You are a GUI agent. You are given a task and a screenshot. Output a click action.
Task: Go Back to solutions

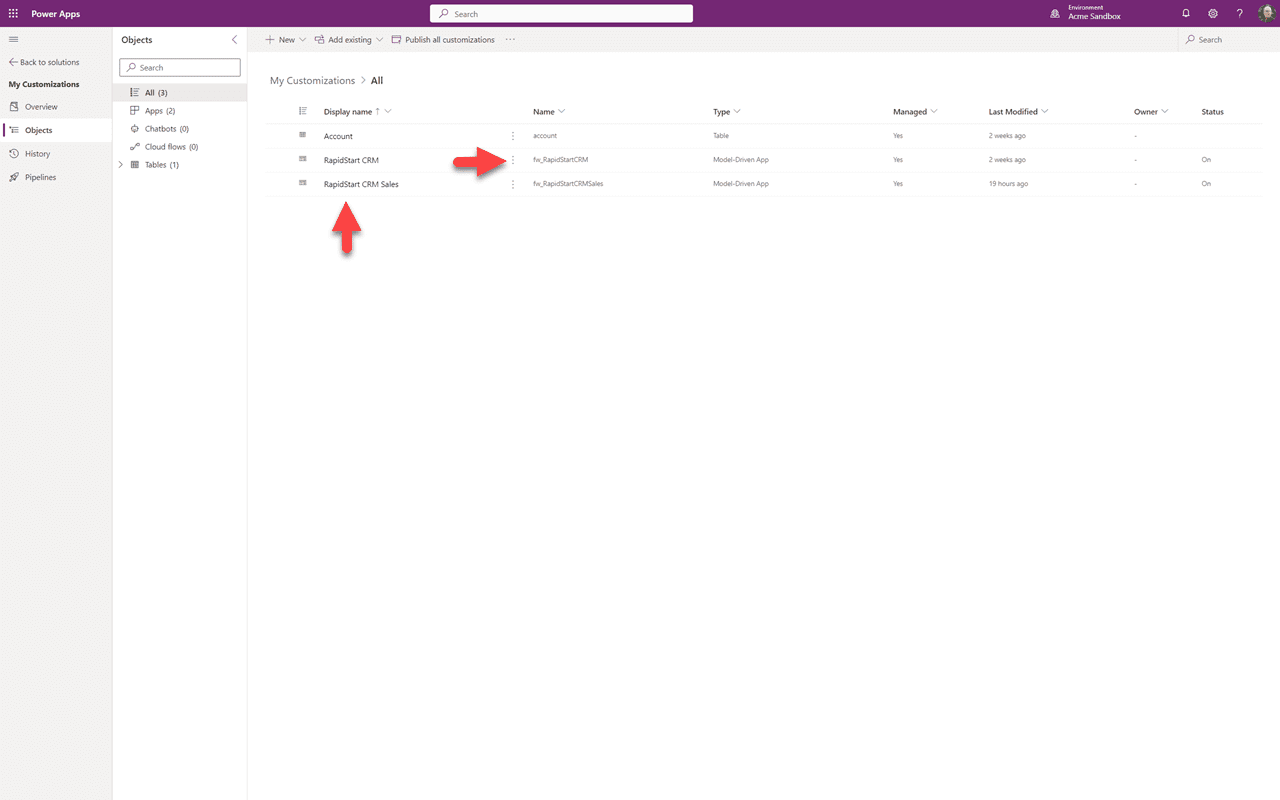[x=46, y=62]
